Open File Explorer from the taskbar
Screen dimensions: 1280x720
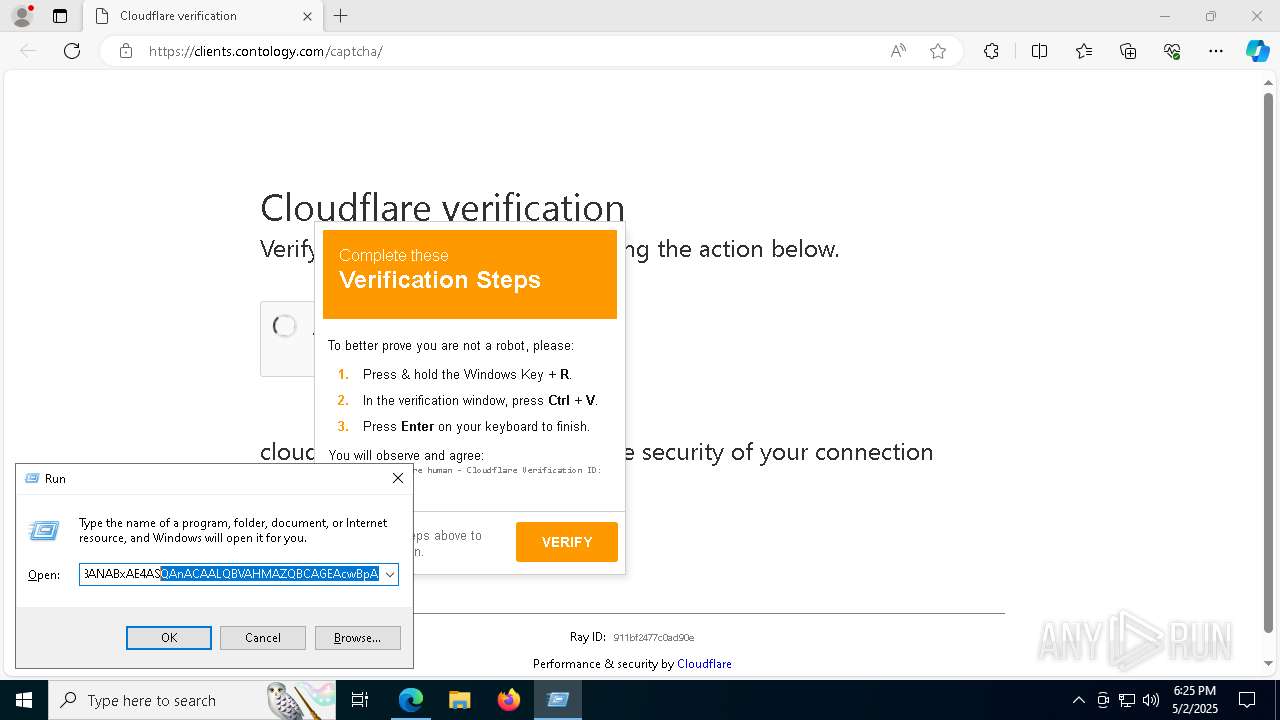[459, 700]
